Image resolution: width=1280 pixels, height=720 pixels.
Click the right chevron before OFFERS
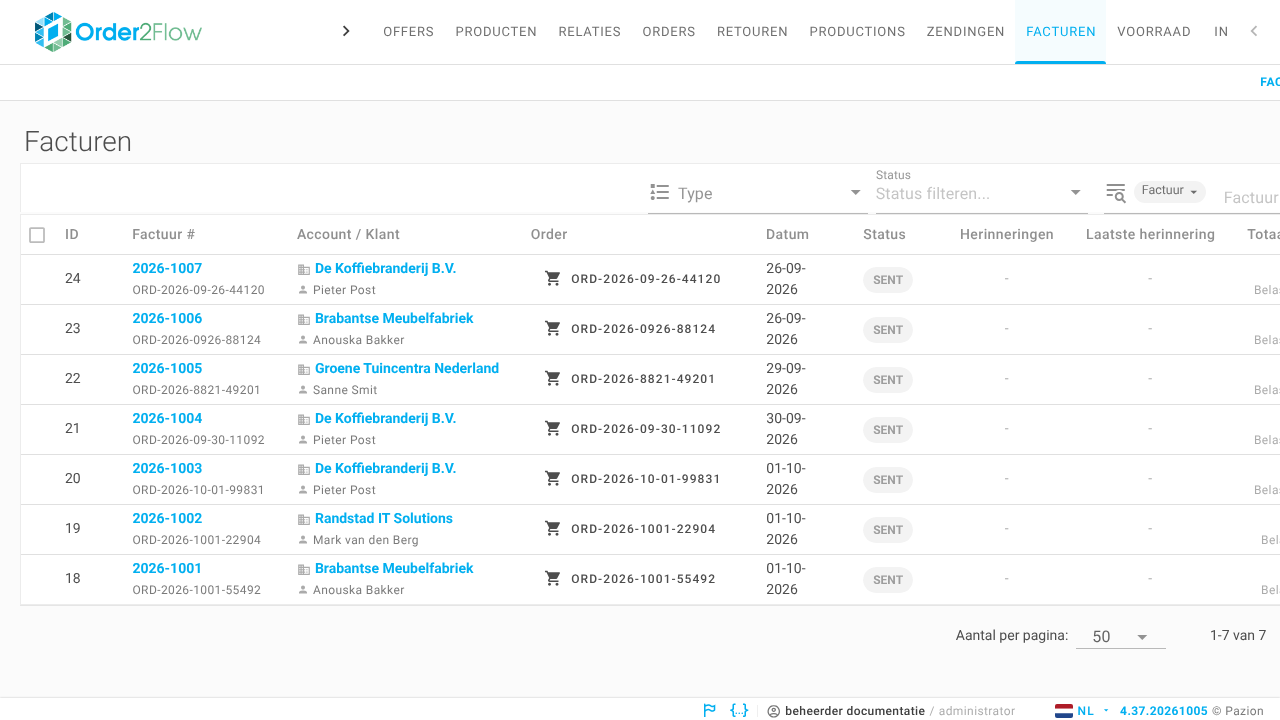(346, 31)
